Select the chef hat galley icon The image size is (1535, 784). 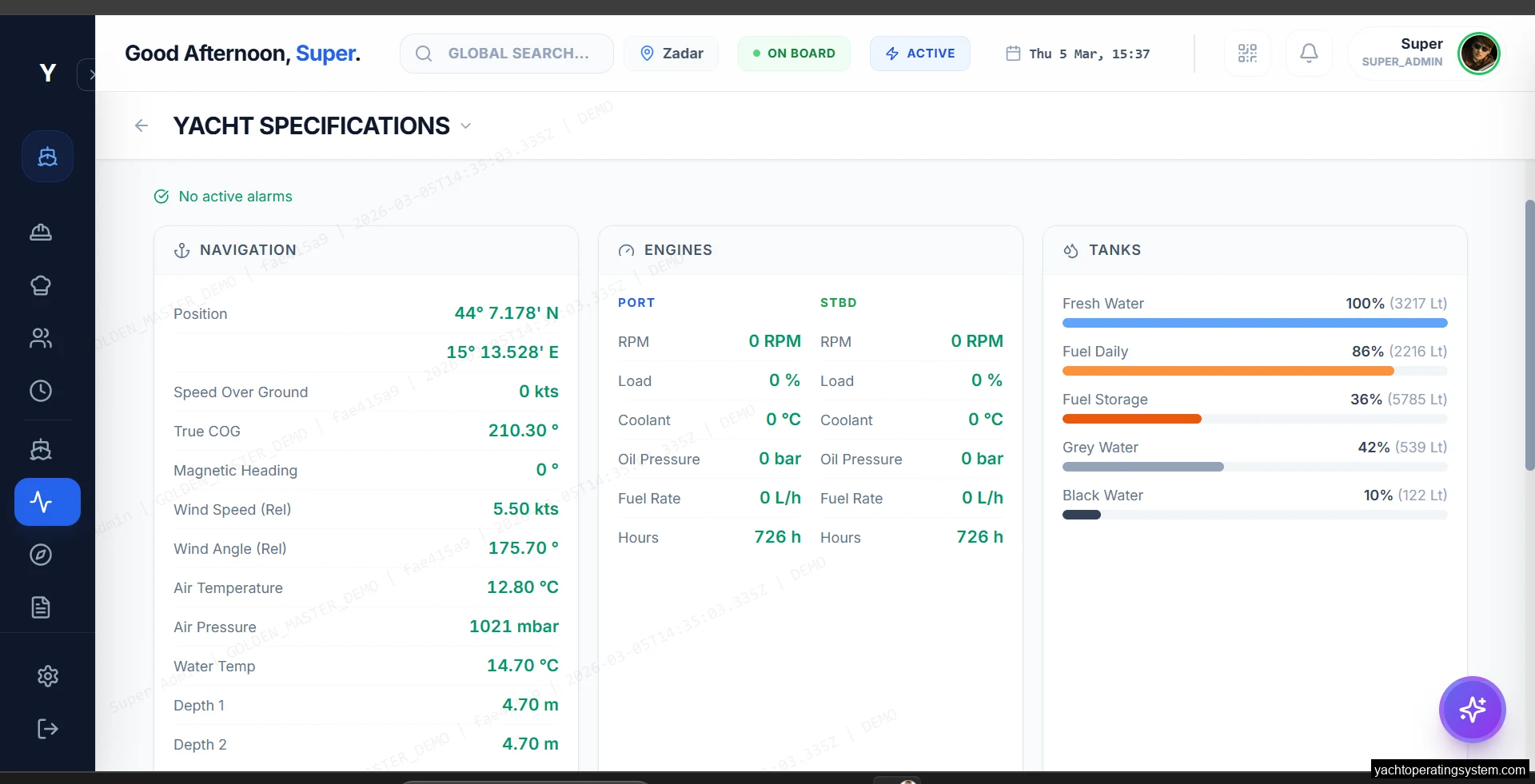point(40,285)
